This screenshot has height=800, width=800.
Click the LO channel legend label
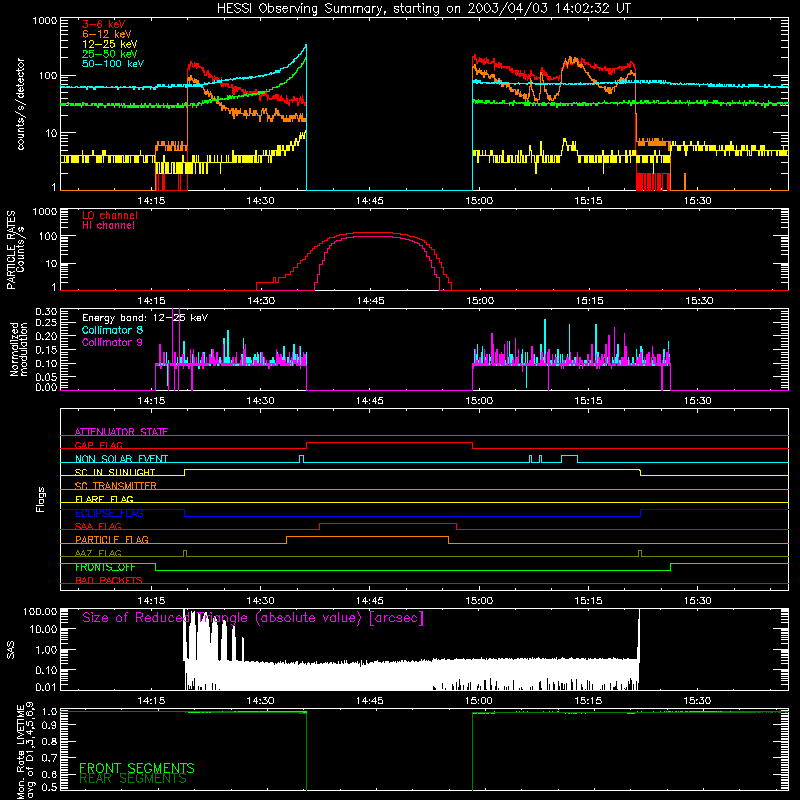coord(110,216)
